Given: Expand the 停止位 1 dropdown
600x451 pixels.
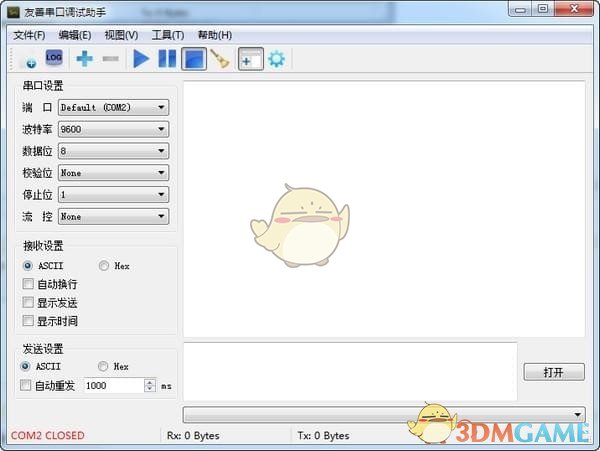Looking at the screenshot, I should pyautogui.click(x=113, y=195).
